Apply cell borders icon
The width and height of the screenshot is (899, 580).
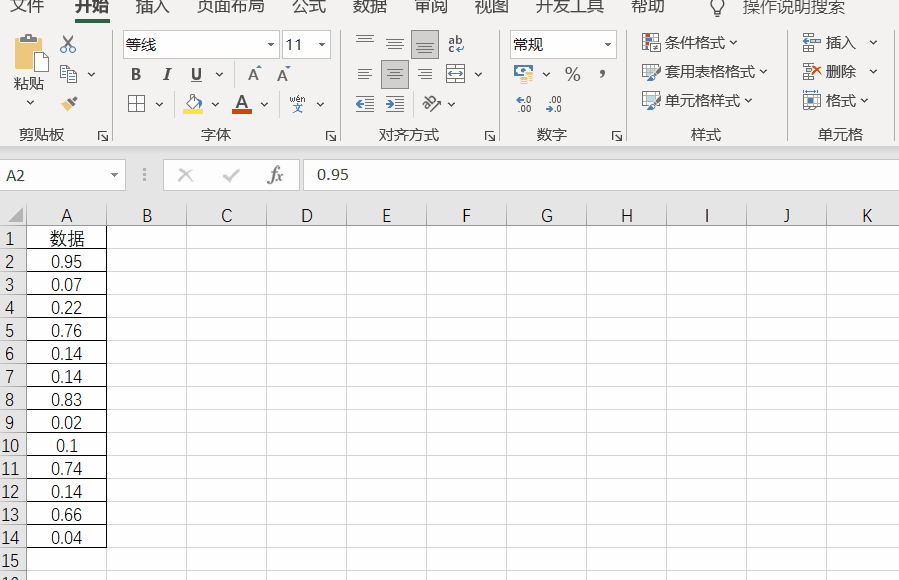point(136,104)
